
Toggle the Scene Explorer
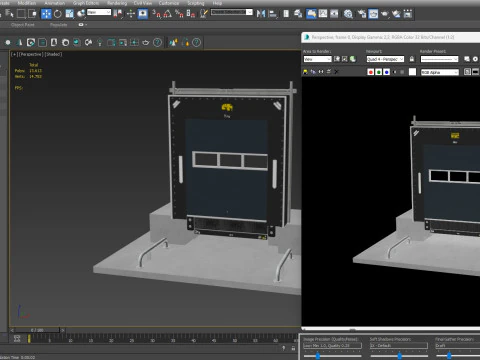click(286, 14)
